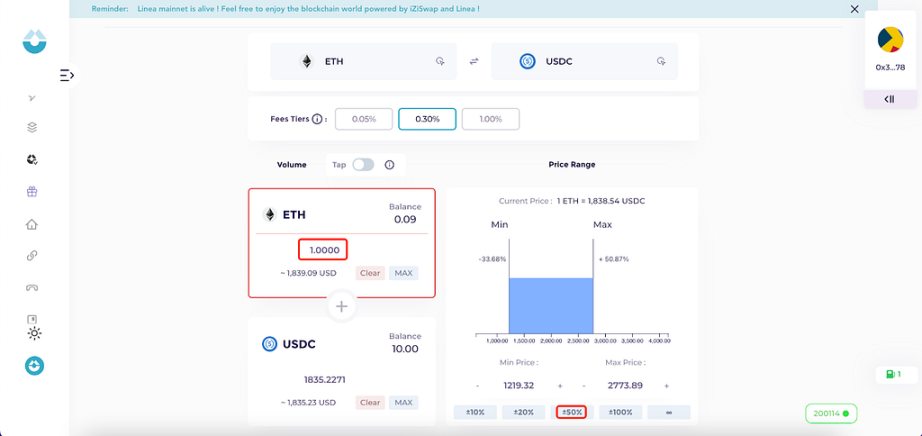Click the sun theme icon in sidebar
This screenshot has height=436, width=922.
coord(34,333)
